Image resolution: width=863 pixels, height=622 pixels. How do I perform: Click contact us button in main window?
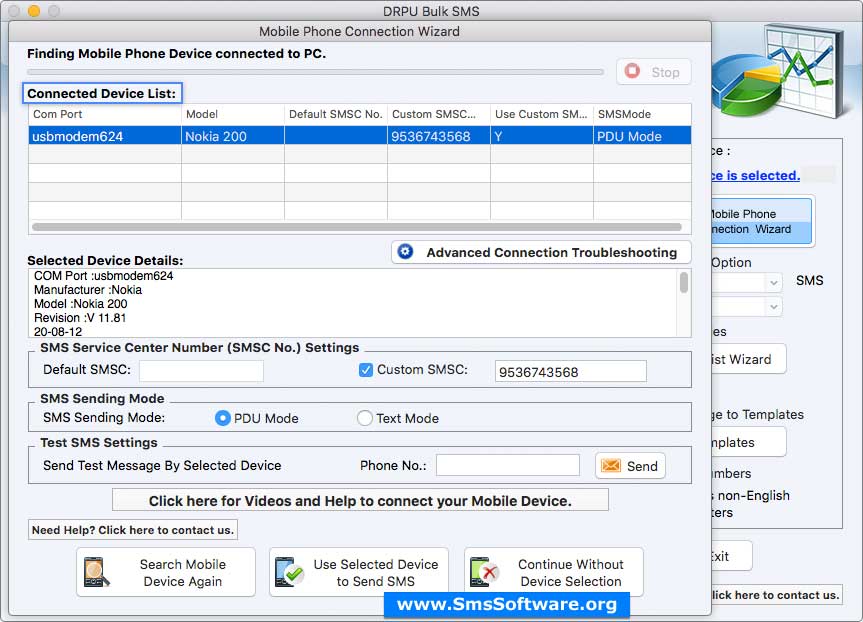(x=777, y=595)
